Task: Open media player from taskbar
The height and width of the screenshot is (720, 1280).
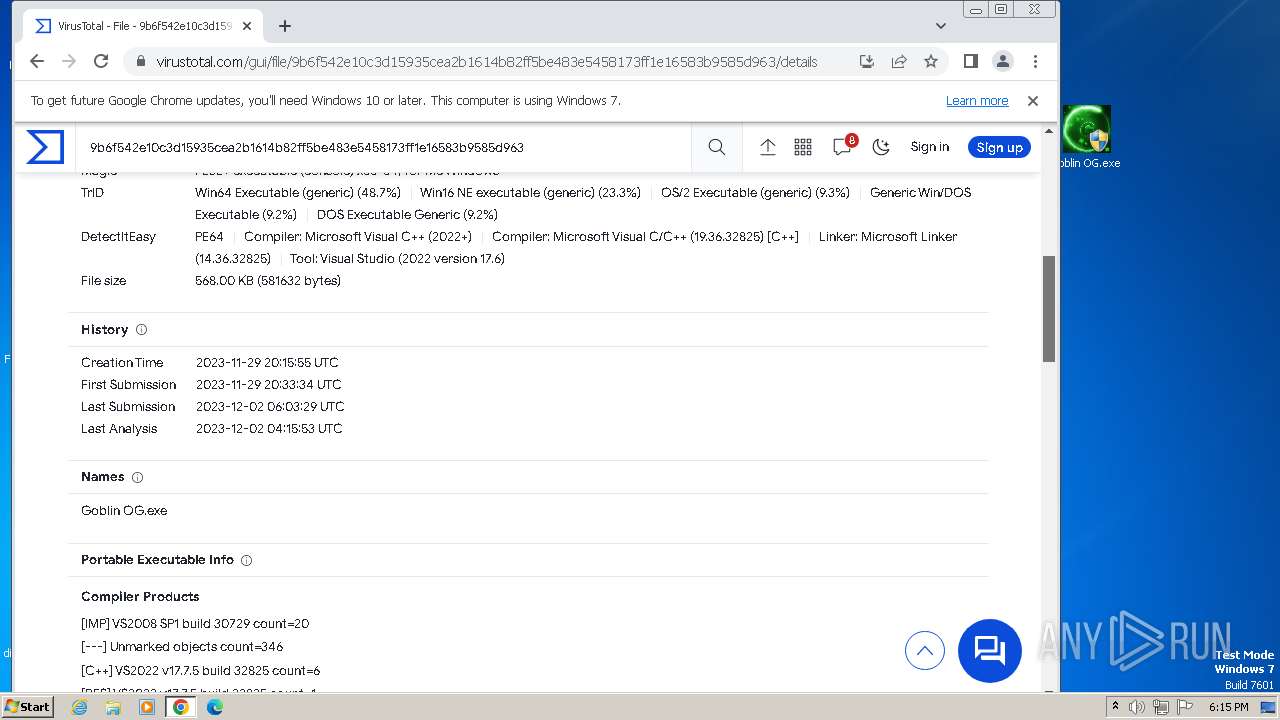Action: [147, 707]
